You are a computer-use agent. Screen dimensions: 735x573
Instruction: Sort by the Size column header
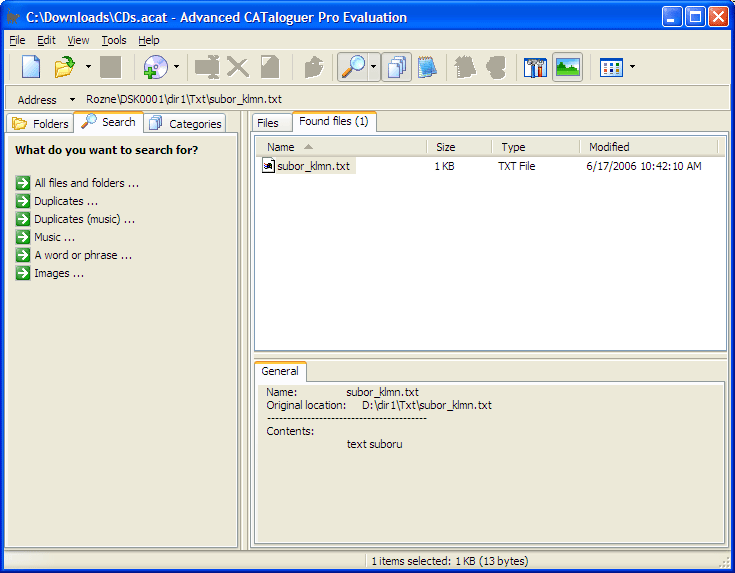pos(459,147)
